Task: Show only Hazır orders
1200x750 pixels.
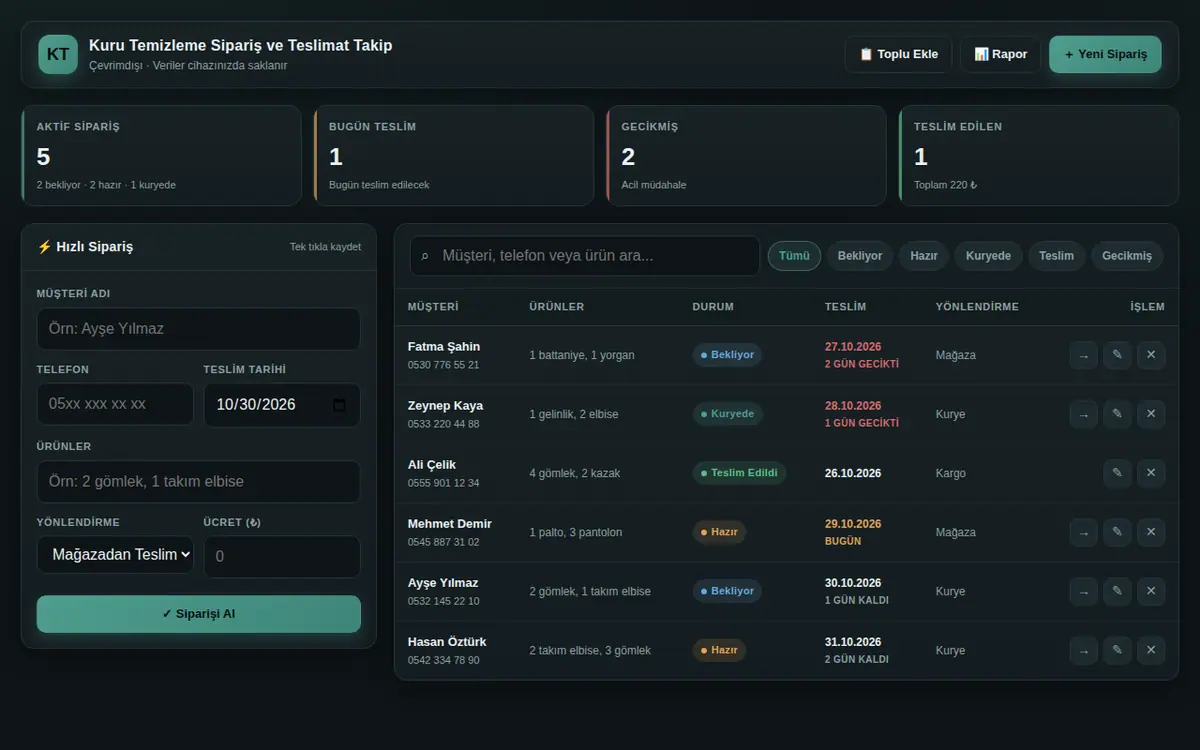Action: click(924, 256)
